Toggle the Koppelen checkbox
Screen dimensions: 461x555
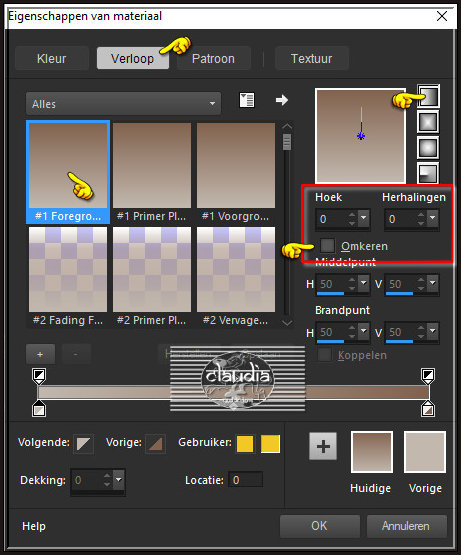click(325, 354)
